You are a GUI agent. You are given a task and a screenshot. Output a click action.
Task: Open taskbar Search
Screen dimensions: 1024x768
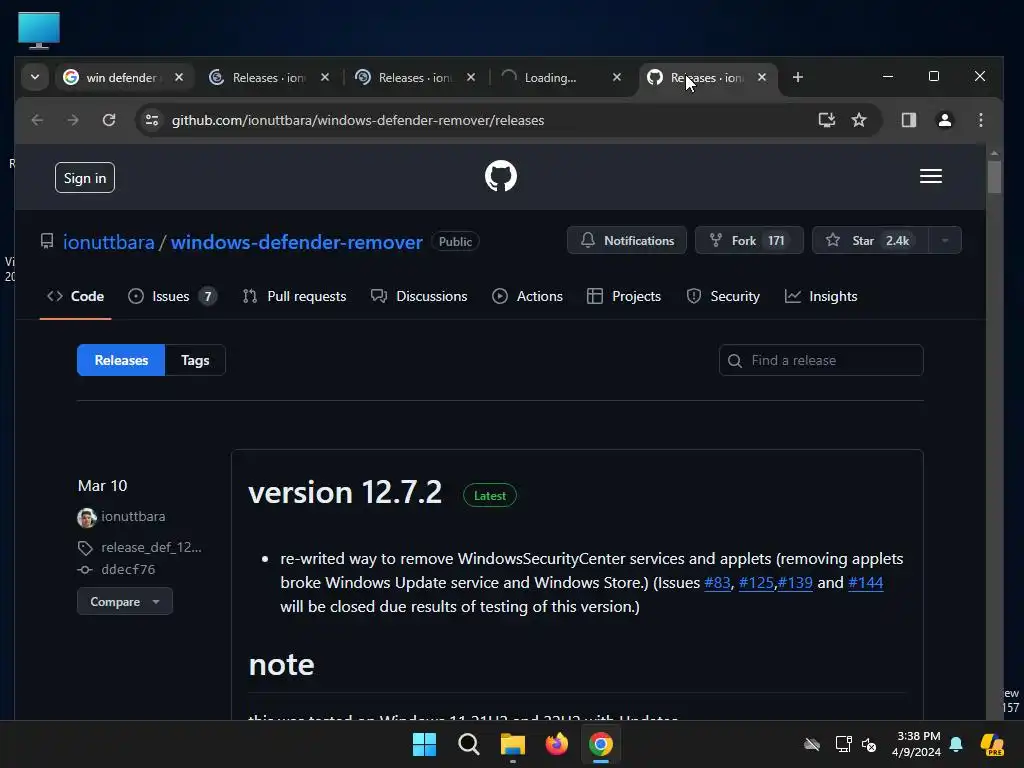[x=469, y=744]
